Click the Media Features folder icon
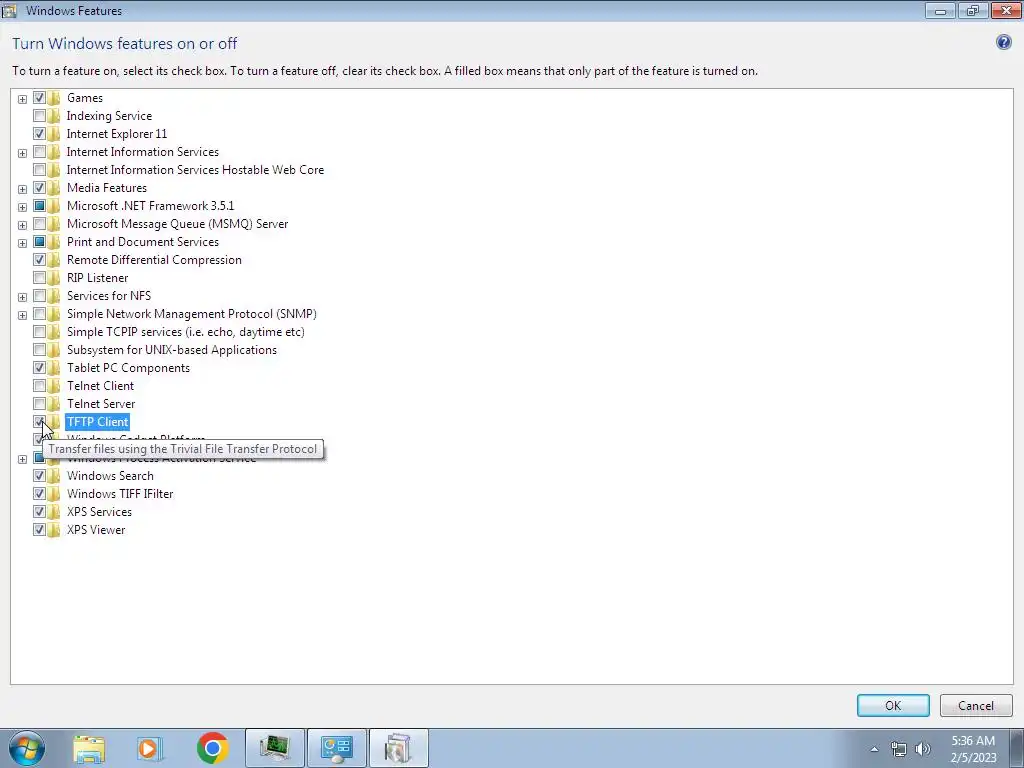 coord(54,188)
